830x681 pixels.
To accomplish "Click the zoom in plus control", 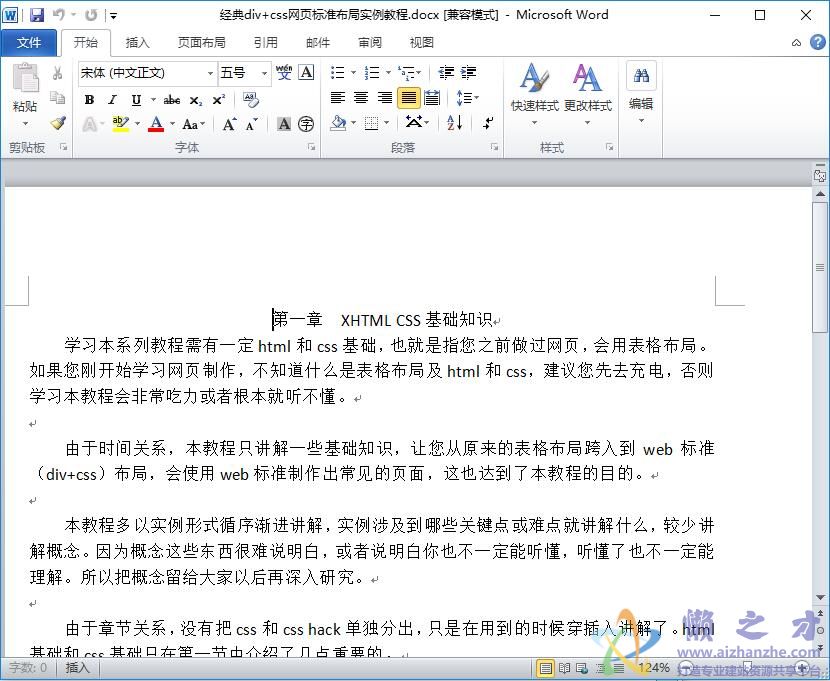I will click(x=802, y=668).
